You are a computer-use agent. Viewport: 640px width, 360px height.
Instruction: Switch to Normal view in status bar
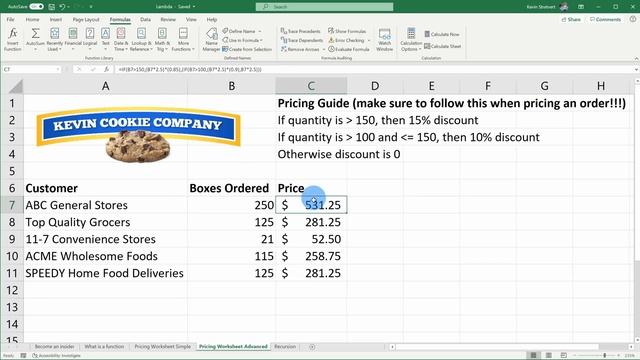tap(533, 355)
